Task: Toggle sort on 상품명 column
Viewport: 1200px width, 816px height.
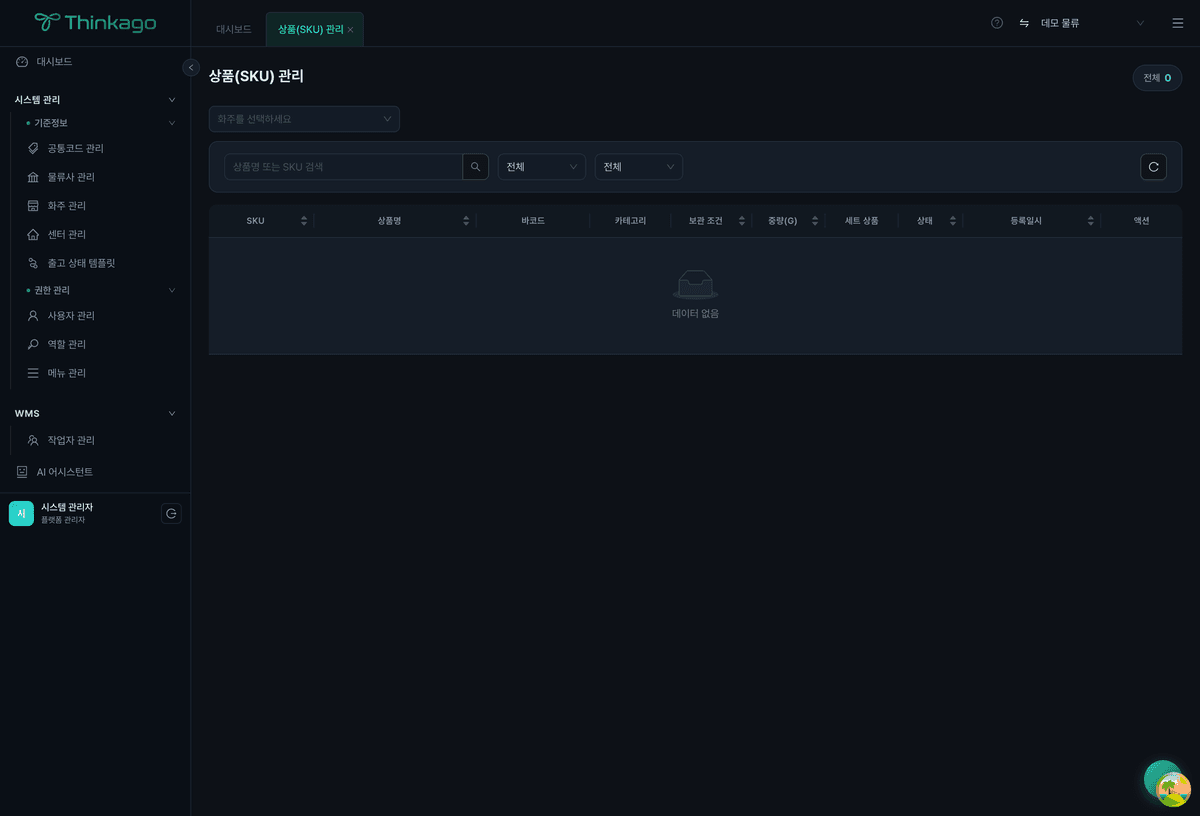Action: point(465,221)
